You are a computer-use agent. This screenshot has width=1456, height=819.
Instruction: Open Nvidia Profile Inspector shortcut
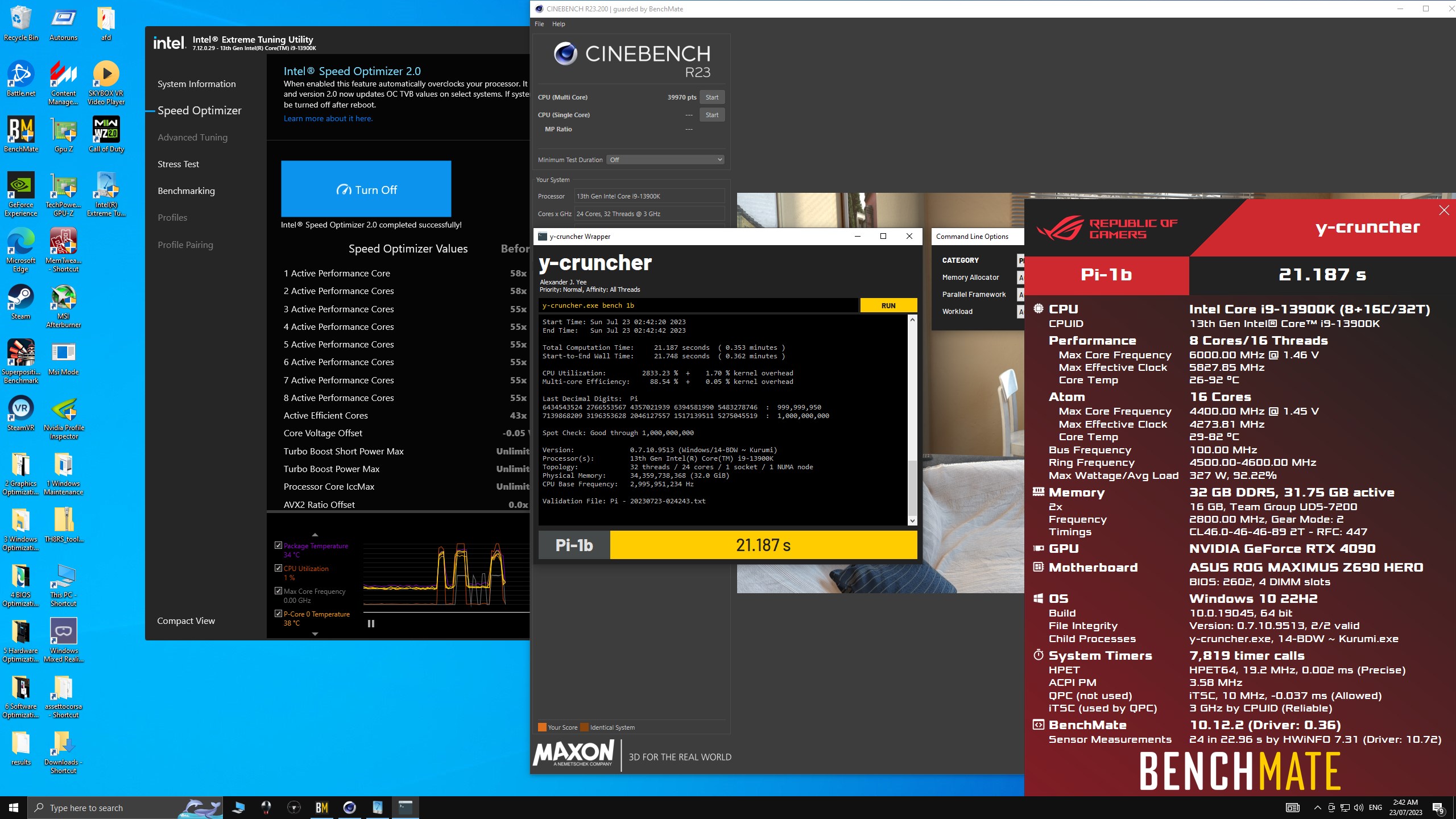tap(64, 417)
